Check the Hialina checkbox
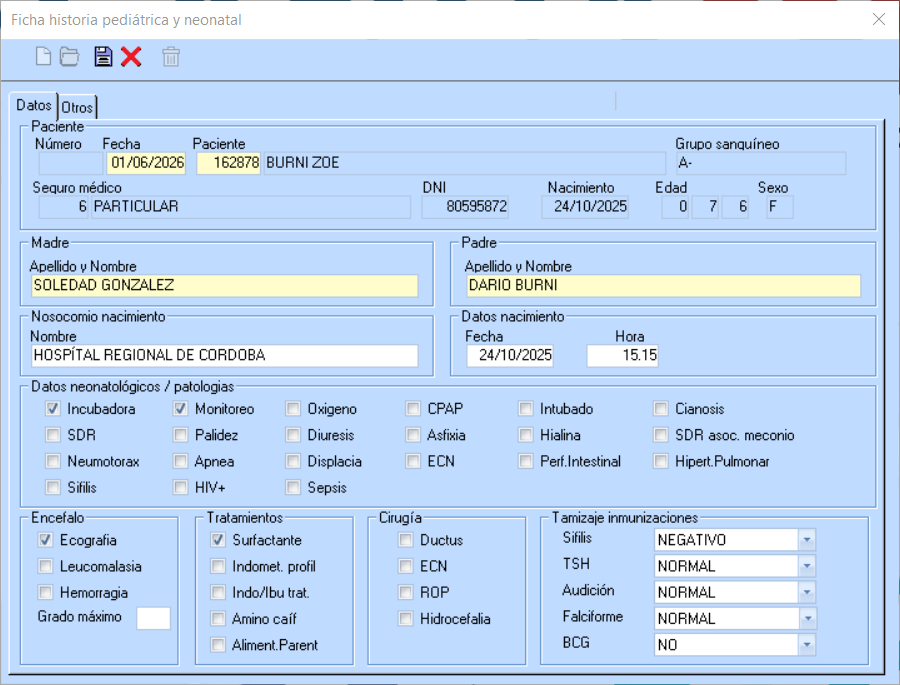The width and height of the screenshot is (900, 685). click(x=525, y=435)
